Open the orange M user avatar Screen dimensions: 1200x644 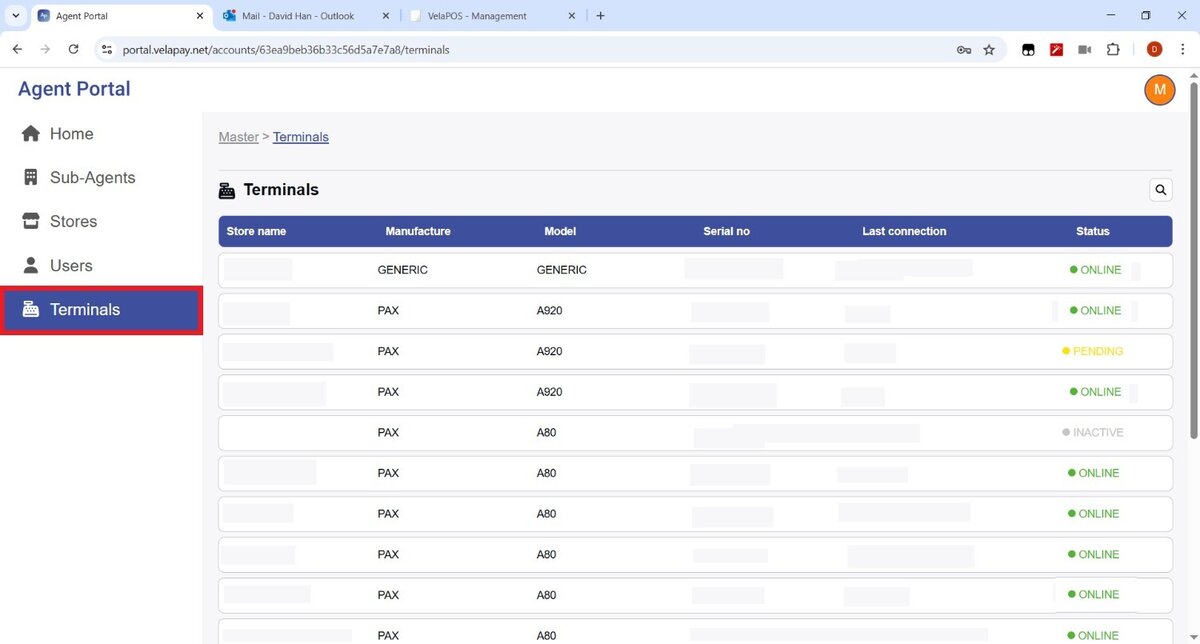coord(1159,89)
